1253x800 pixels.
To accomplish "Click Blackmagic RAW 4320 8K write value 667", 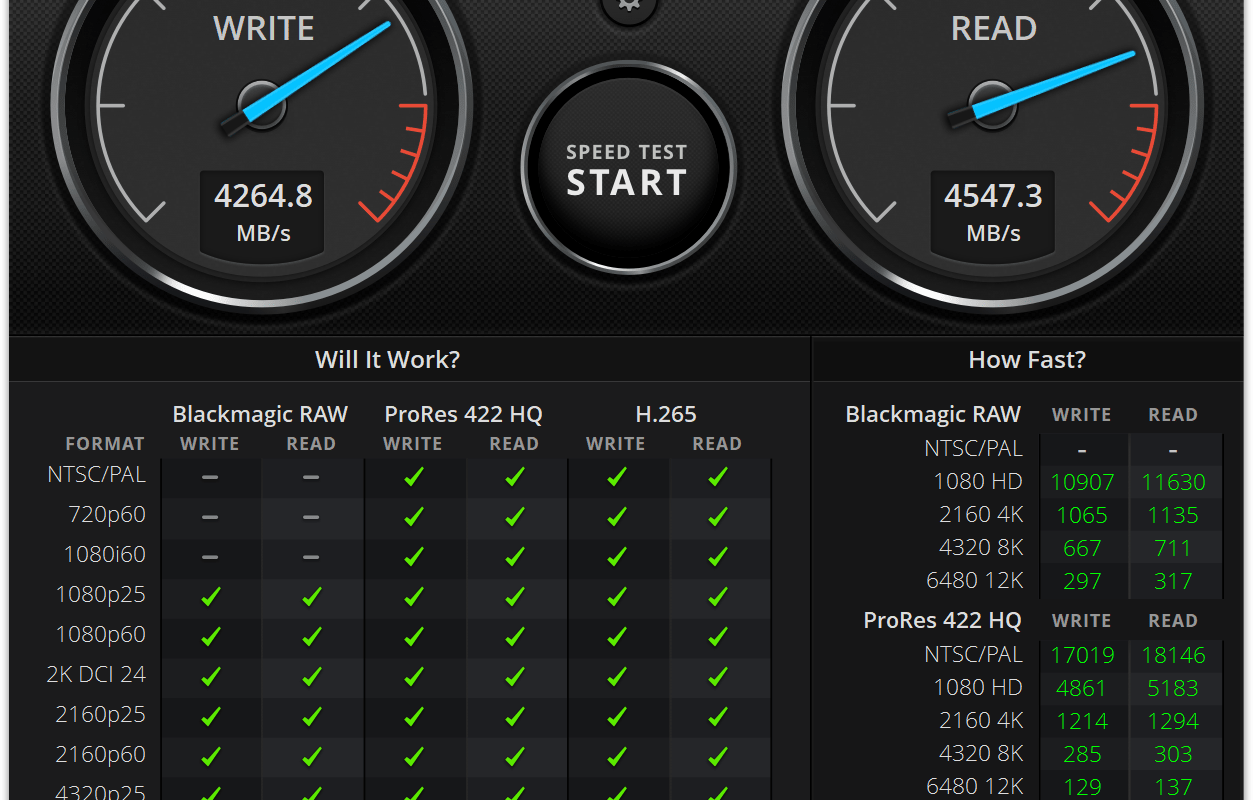I will [x=1082, y=548].
